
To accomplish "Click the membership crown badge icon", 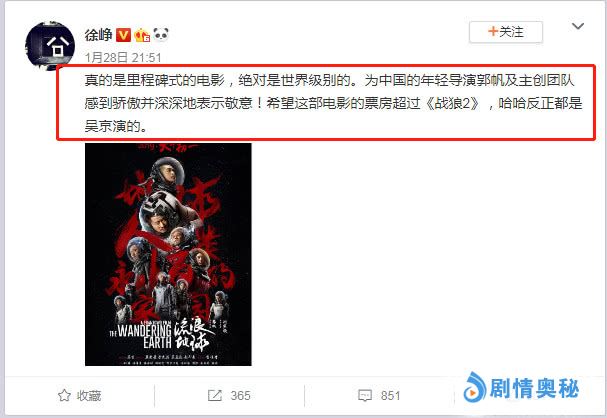I will (142, 35).
